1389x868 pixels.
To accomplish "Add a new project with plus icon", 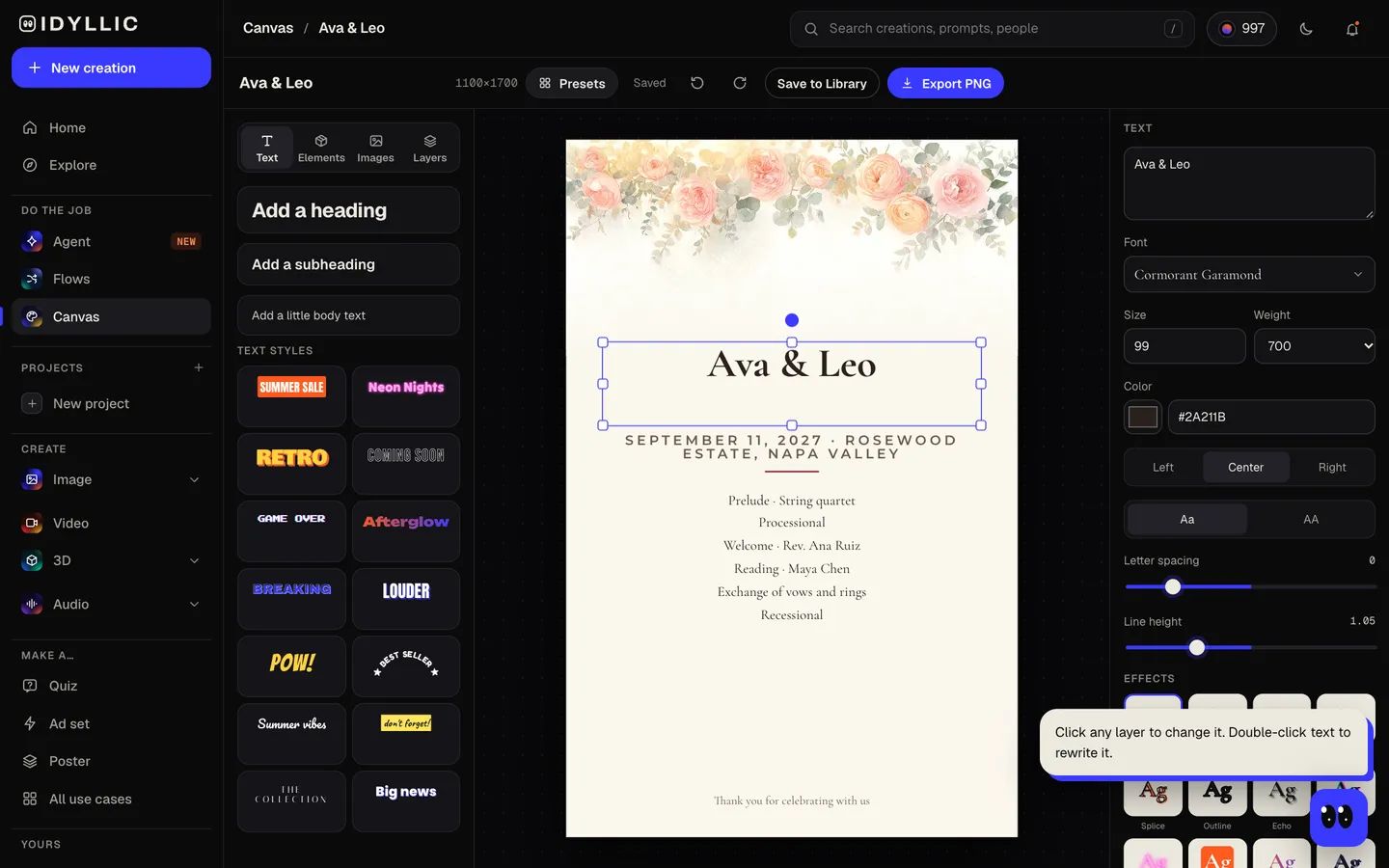I will tap(199, 367).
